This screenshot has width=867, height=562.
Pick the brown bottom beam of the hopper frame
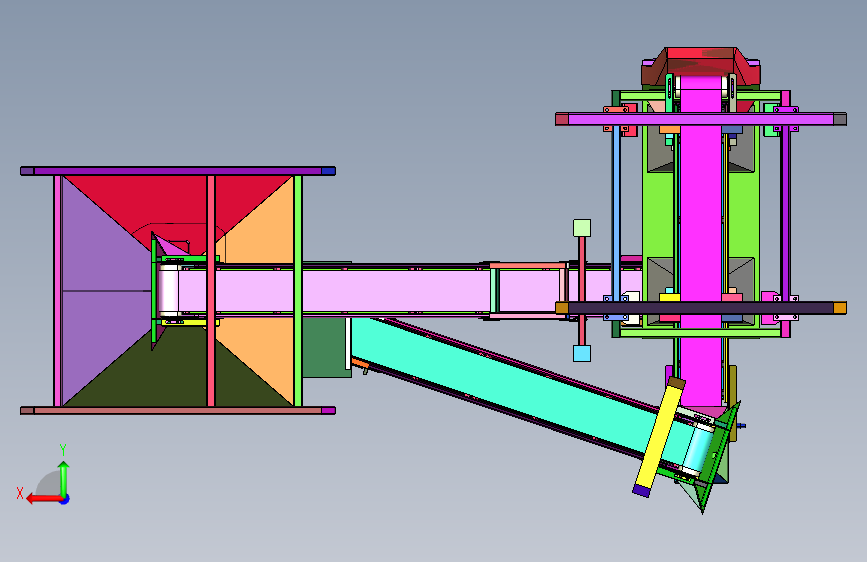[x=177, y=410]
